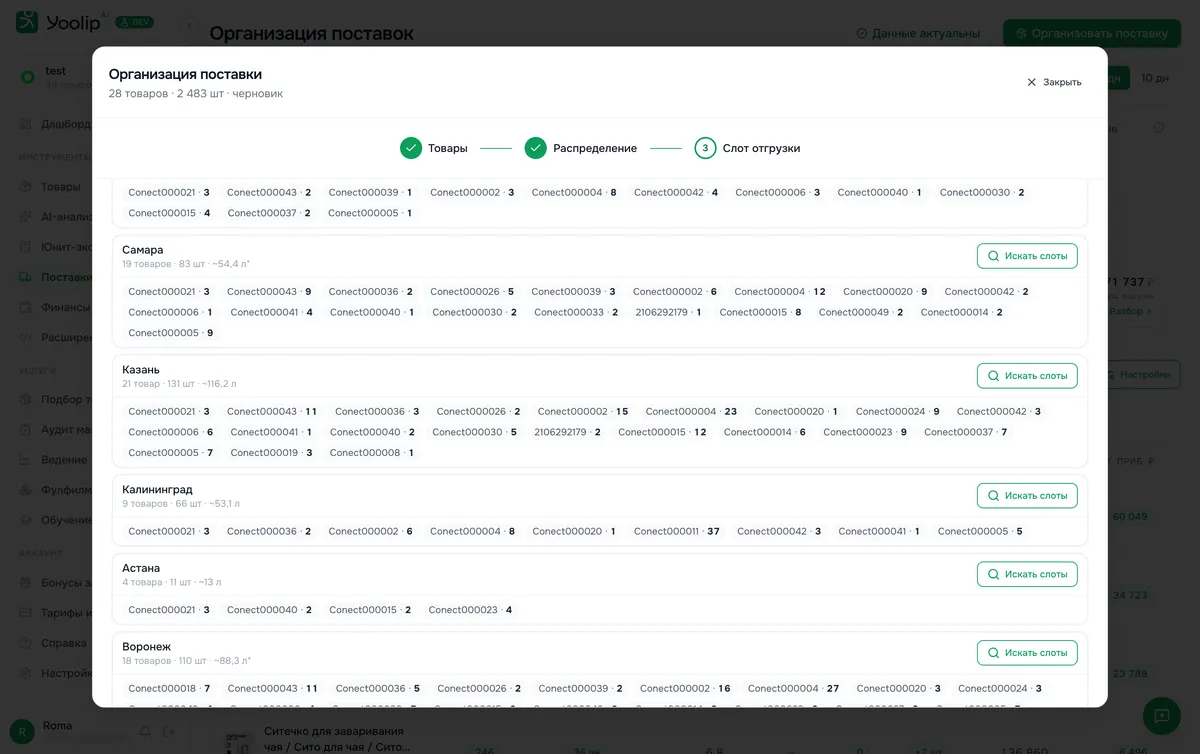Go to the Распределение step label
Image resolution: width=1200 pixels, height=754 pixels.
pyautogui.click(x=594, y=148)
